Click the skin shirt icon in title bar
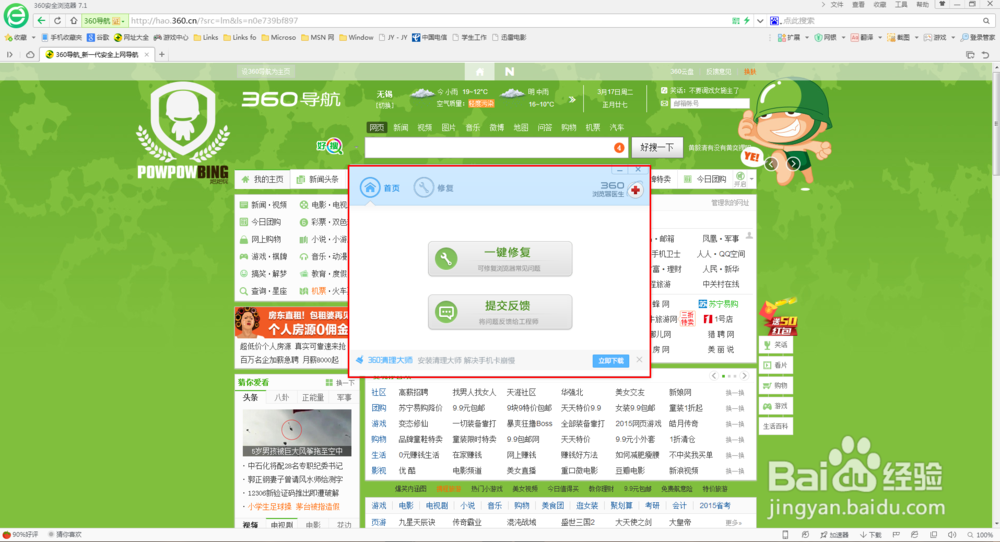The width and height of the screenshot is (1000, 542). (941, 4)
